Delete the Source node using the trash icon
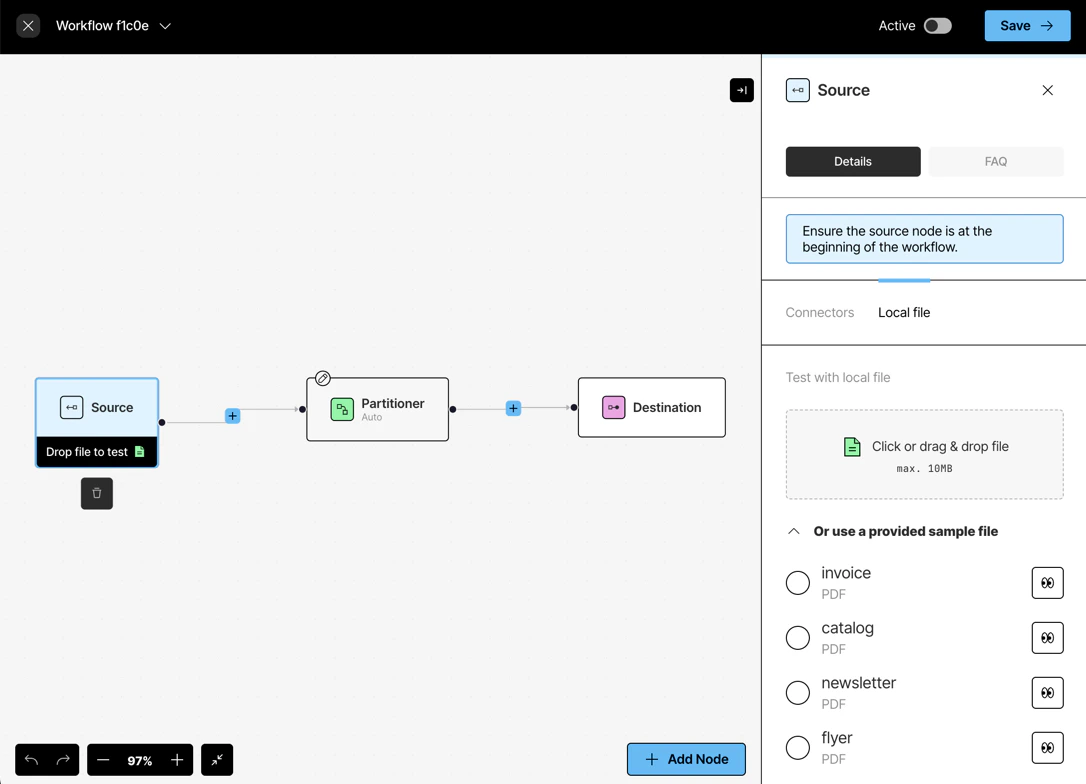This screenshot has width=1086, height=784. click(96, 493)
